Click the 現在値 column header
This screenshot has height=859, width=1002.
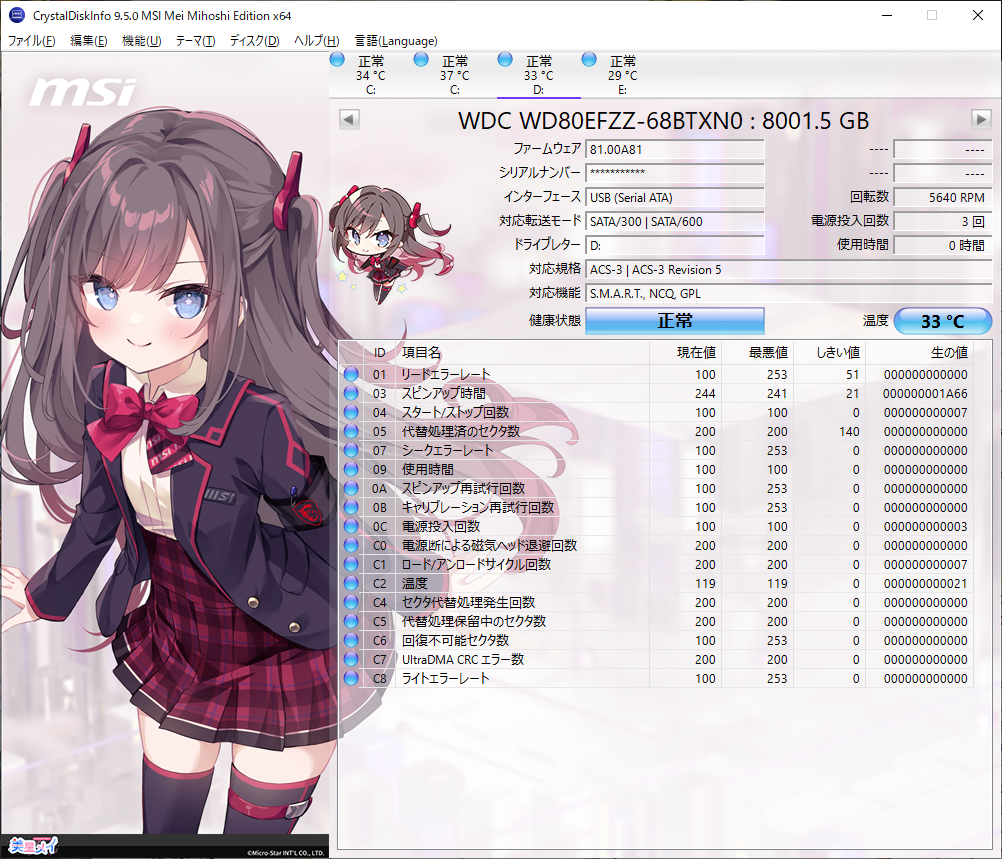pyautogui.click(x=686, y=352)
